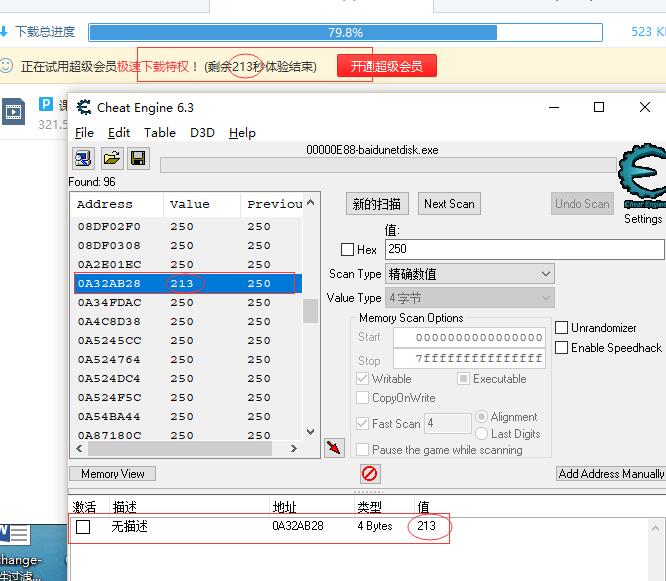The height and width of the screenshot is (581, 666).
Task: Click the open process icon
Action: click(83, 158)
